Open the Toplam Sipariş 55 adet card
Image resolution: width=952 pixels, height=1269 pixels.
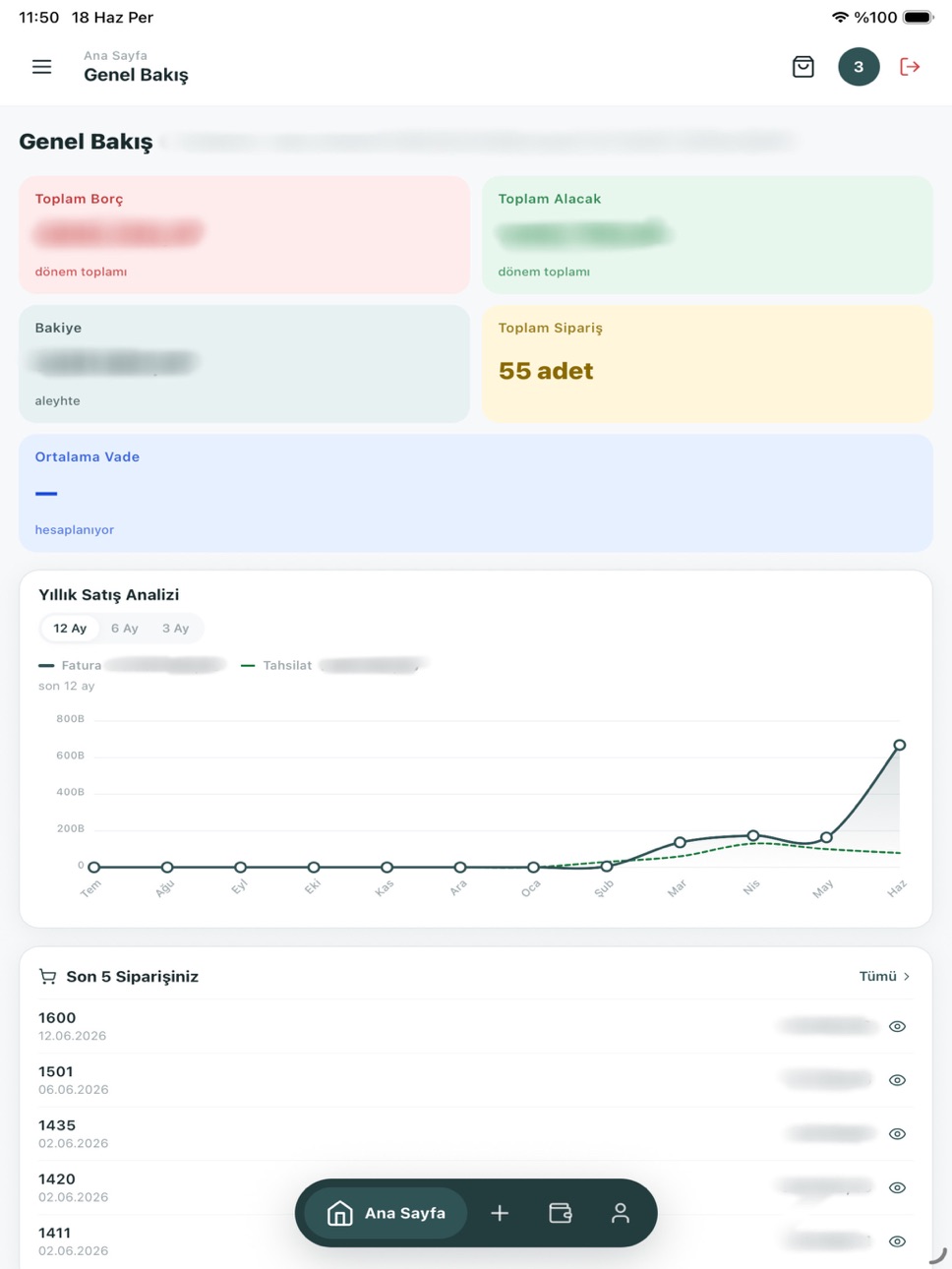tap(707, 364)
